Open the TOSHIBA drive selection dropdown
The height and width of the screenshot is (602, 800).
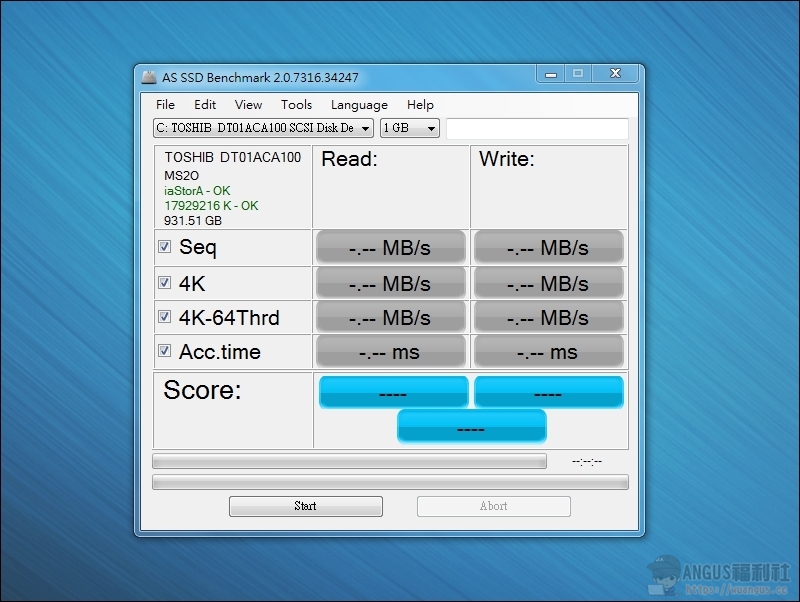click(263, 128)
